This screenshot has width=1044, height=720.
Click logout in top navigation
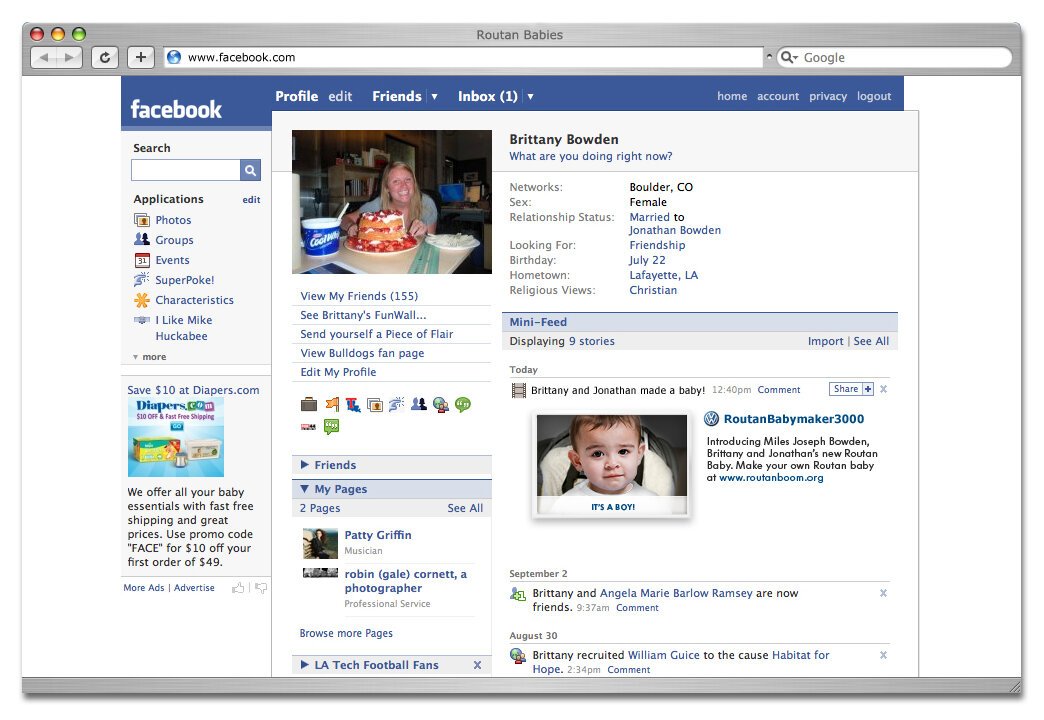(874, 96)
